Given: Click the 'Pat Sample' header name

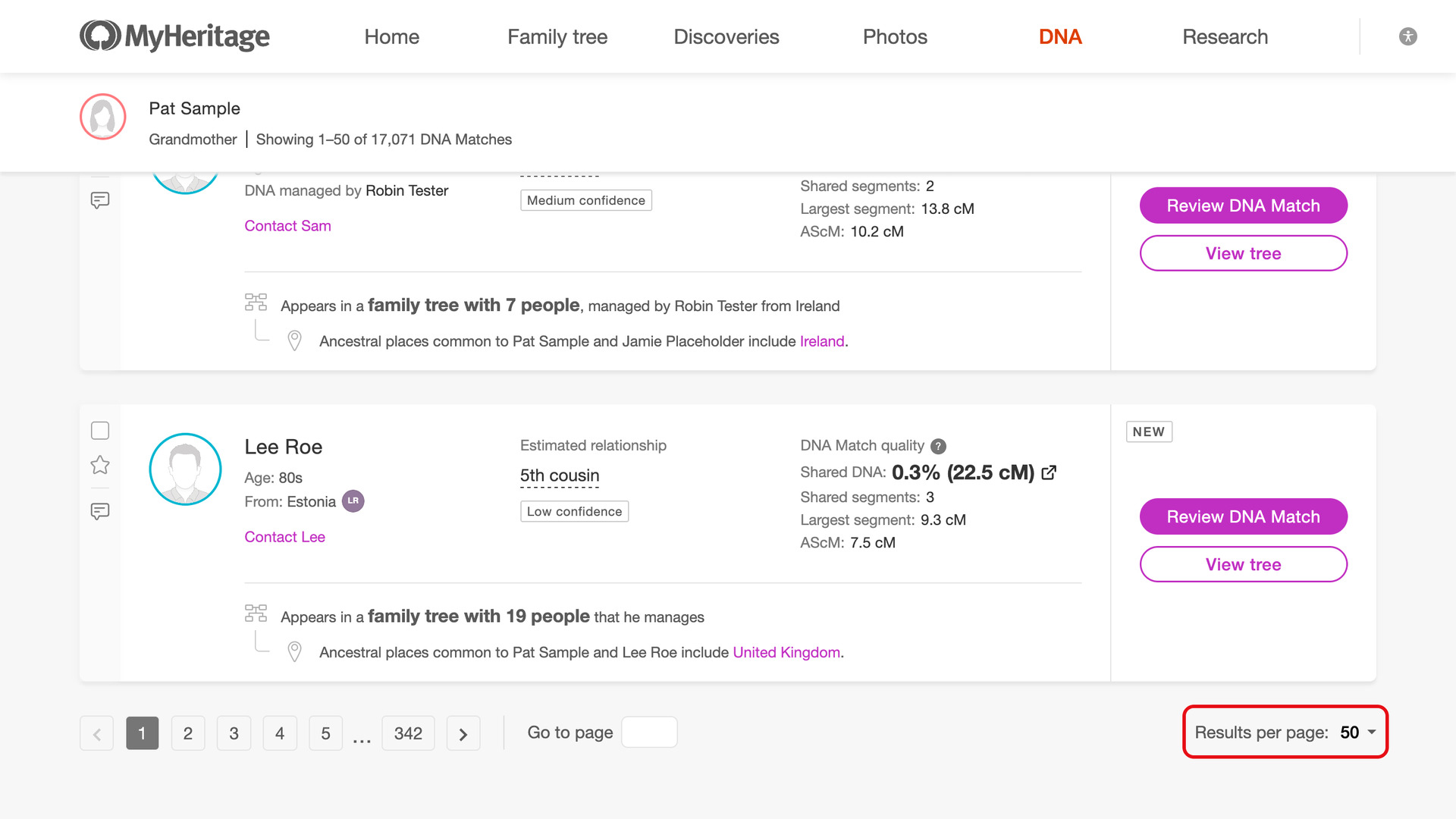Looking at the screenshot, I should (x=194, y=108).
